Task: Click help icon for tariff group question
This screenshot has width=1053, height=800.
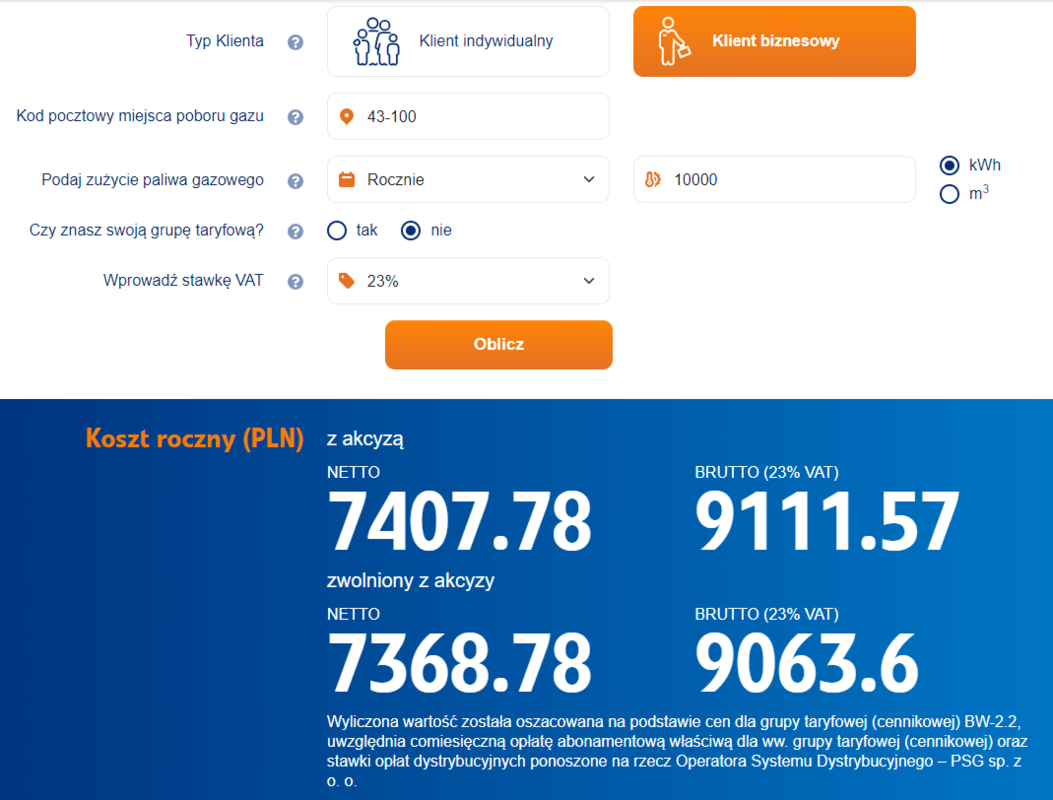Action: (x=295, y=231)
